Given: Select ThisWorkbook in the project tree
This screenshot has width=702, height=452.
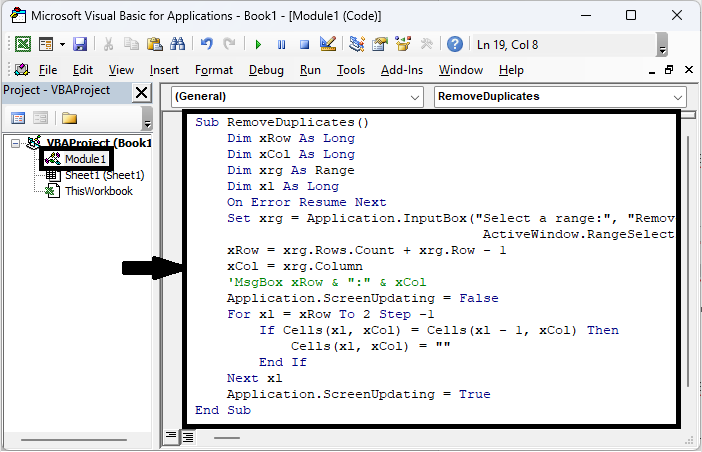Looking at the screenshot, I should [98, 191].
